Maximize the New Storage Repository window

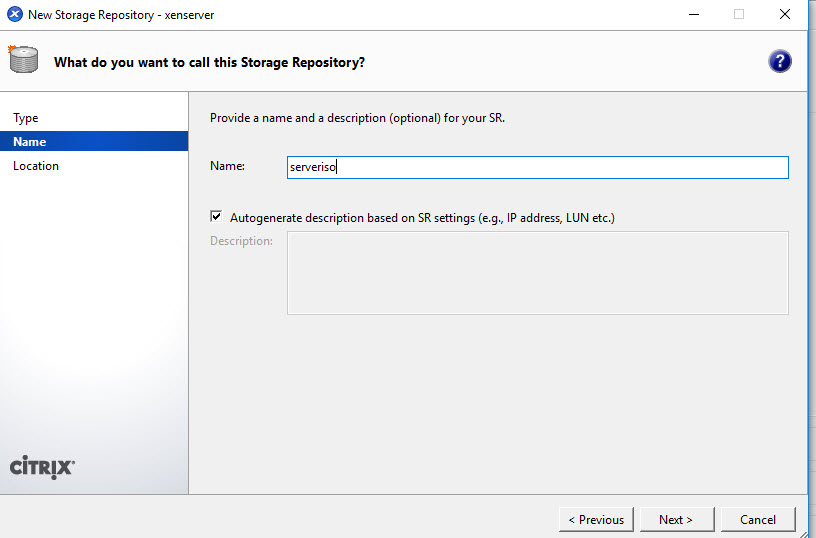[x=739, y=15]
